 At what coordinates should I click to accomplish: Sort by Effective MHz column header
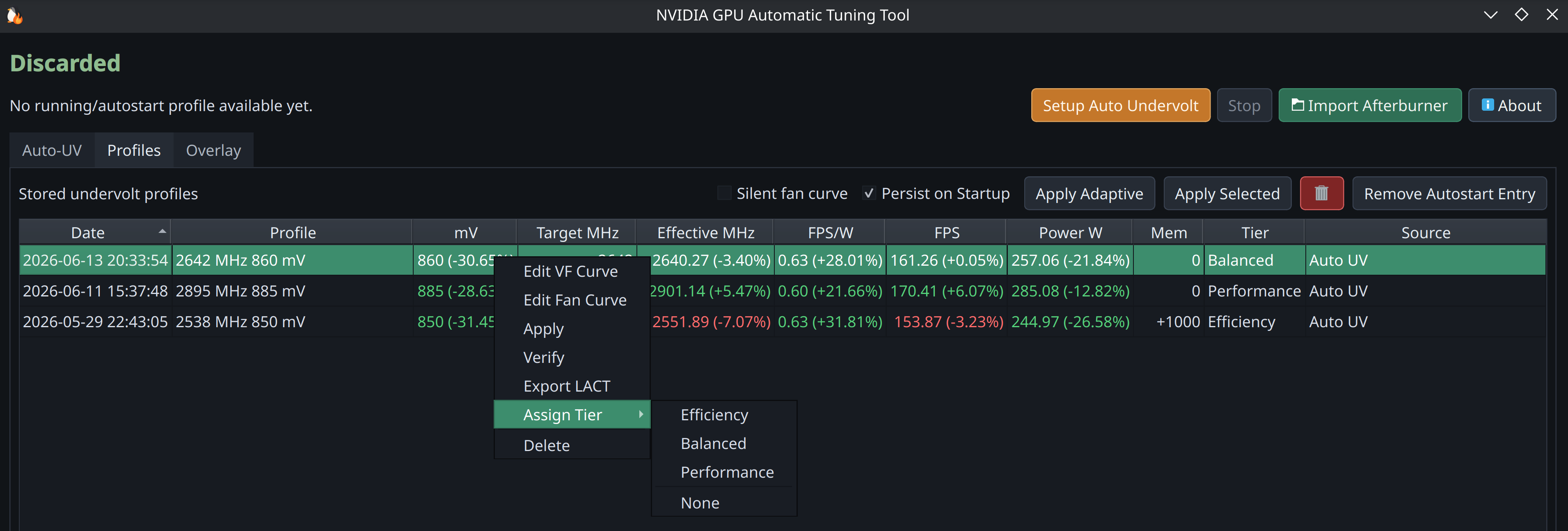click(x=705, y=232)
